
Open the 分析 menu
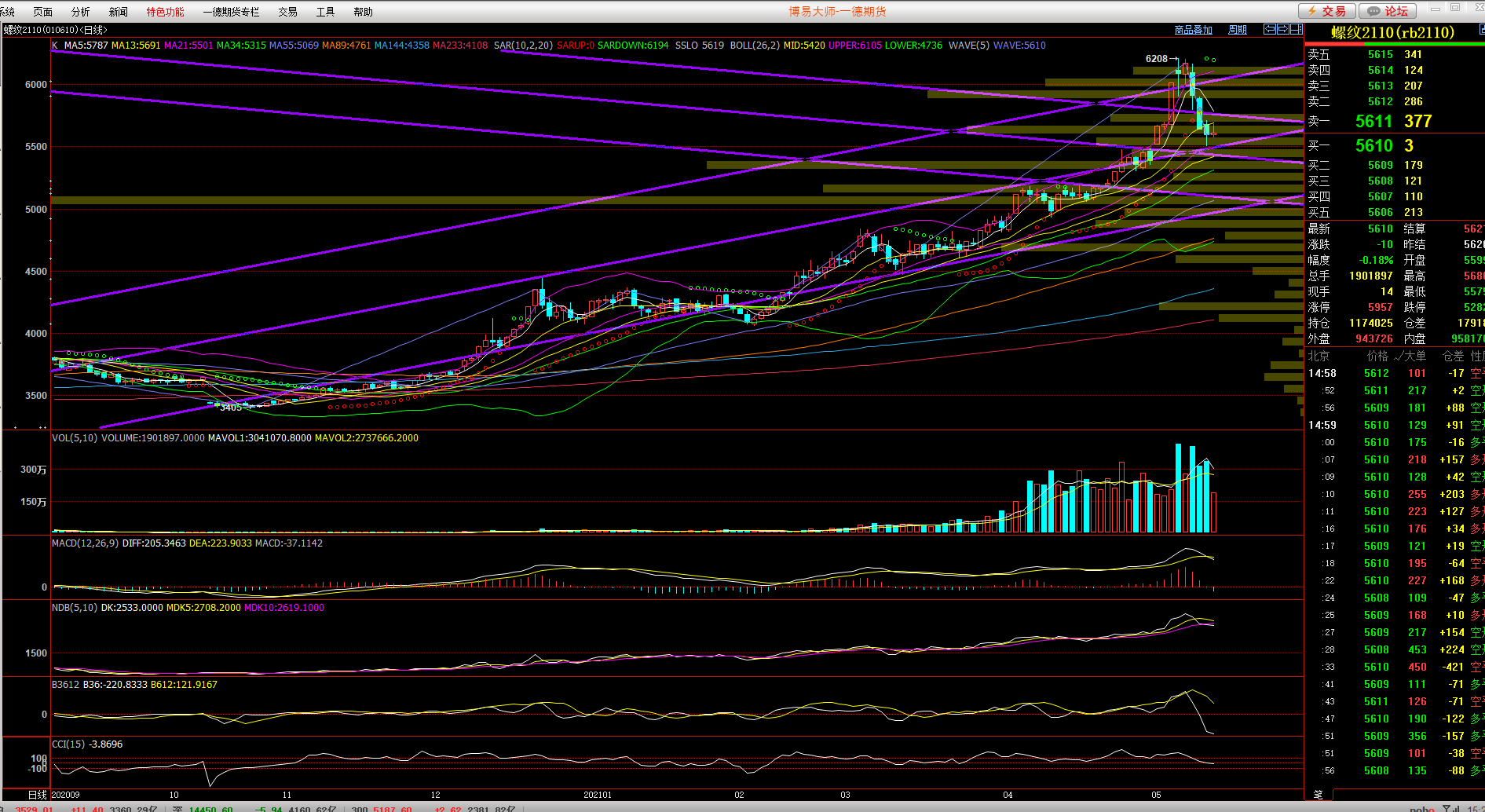(x=80, y=12)
